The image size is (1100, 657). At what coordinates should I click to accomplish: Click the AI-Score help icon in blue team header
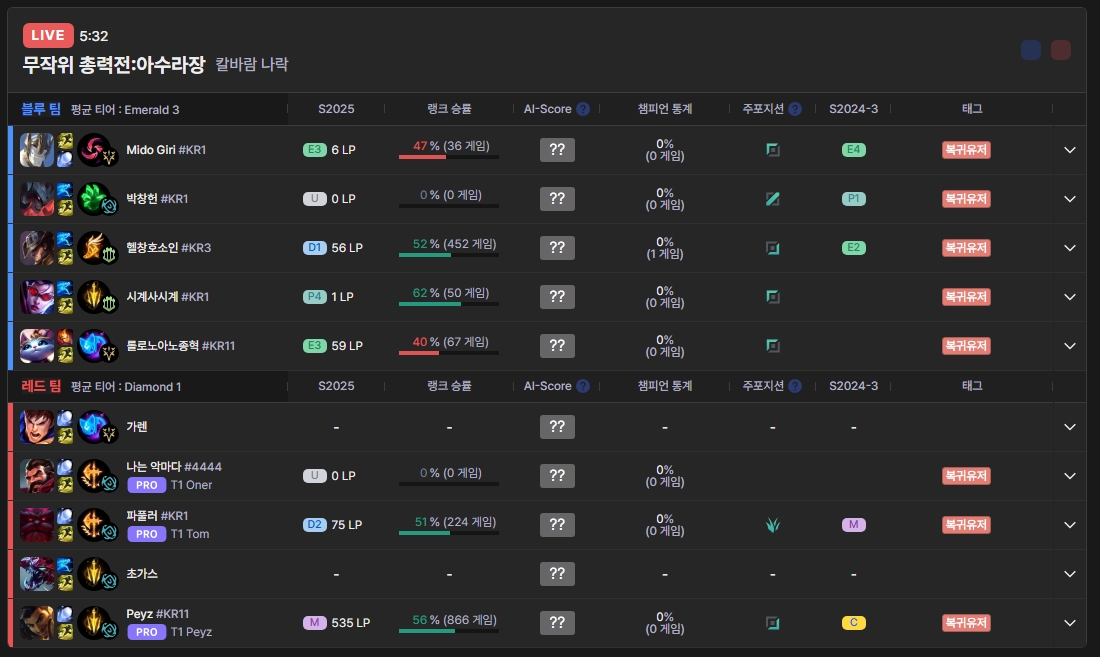click(583, 109)
